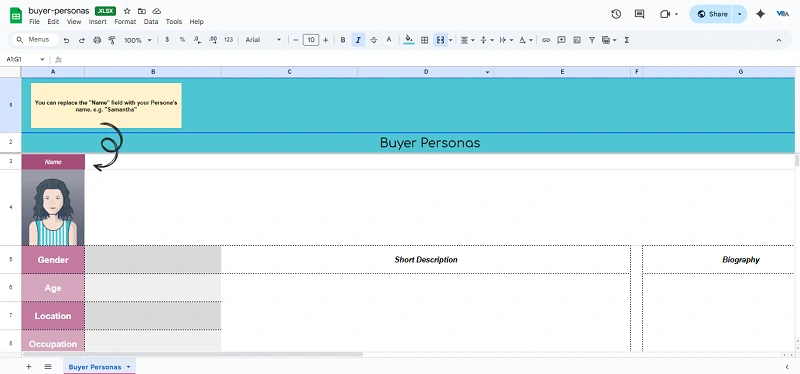This screenshot has height=374, width=800.
Task: Open text wrapping dropdown
Action: pyautogui.click(x=506, y=40)
